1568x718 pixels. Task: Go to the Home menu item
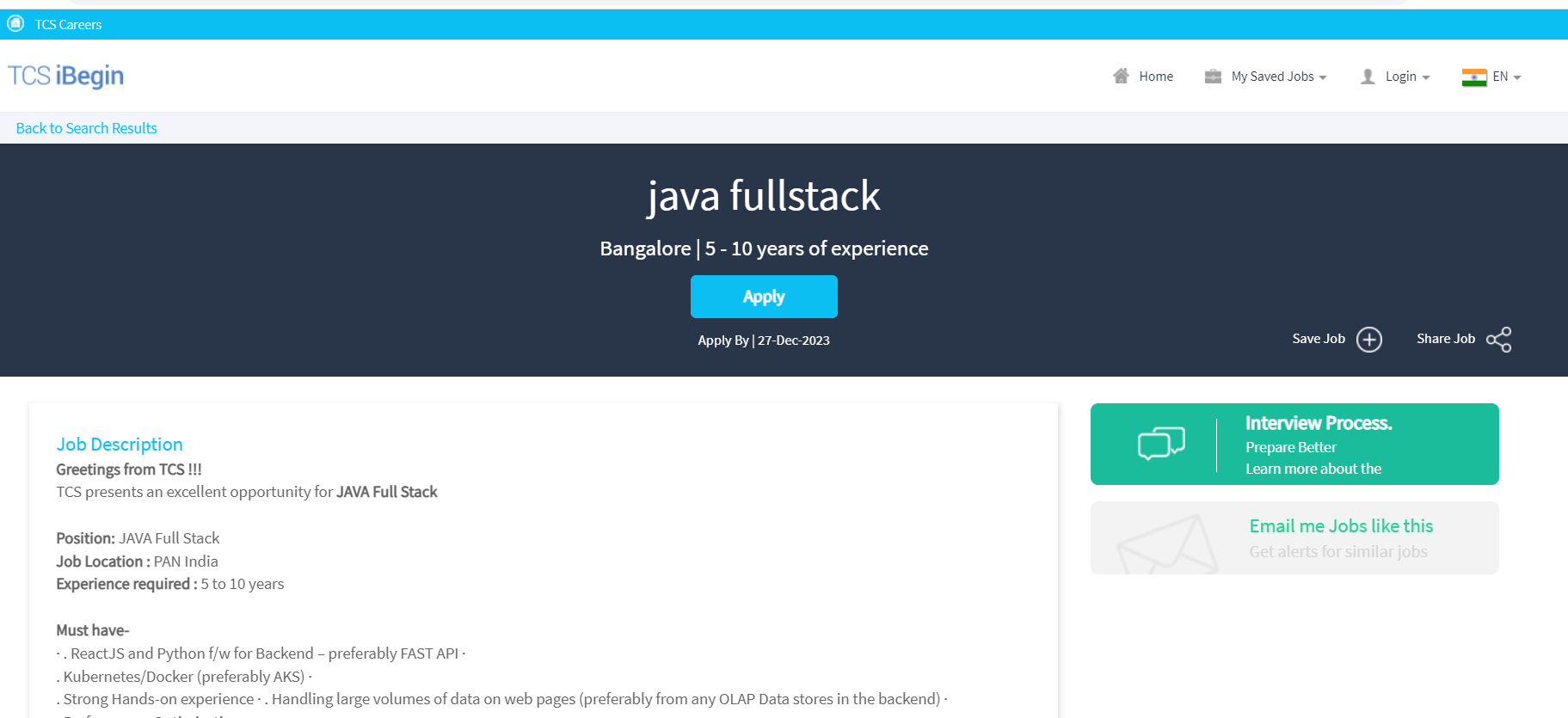(1156, 77)
